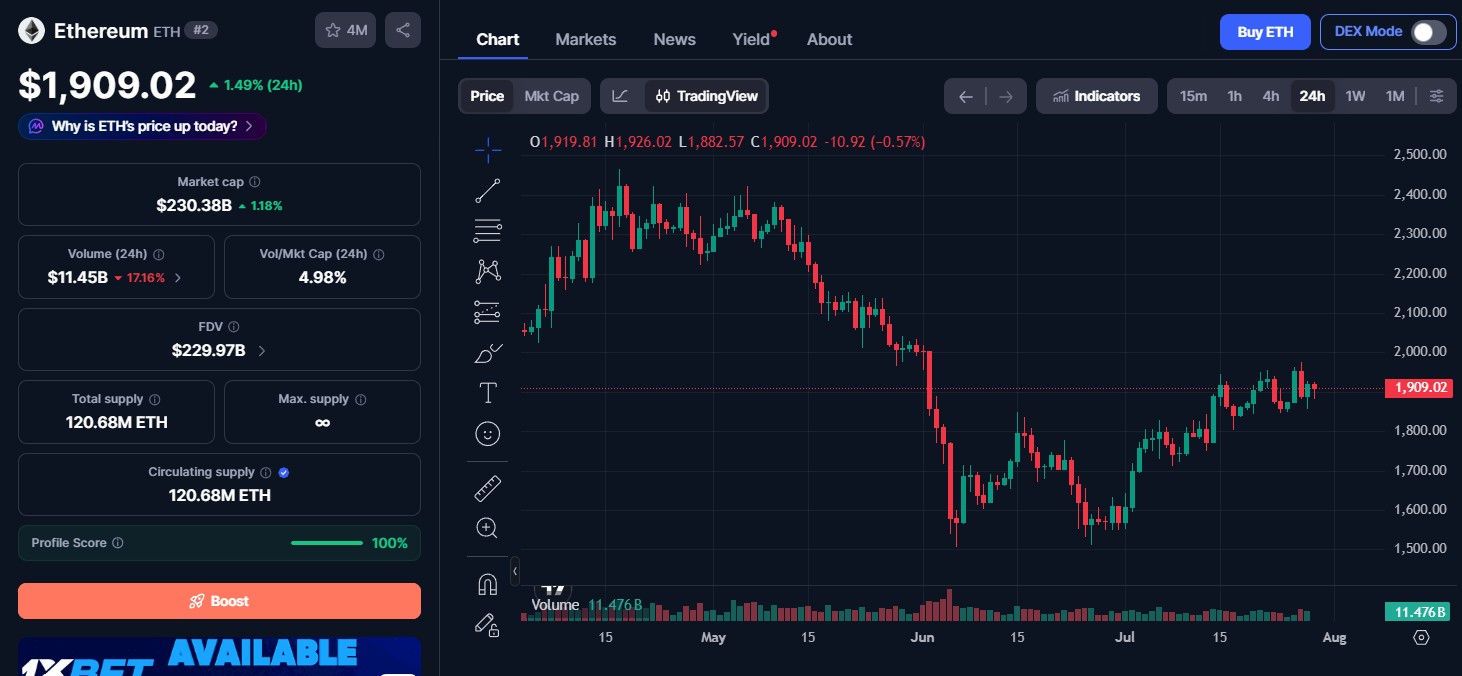Click Total supply 120.68M ETH value
The width and height of the screenshot is (1462, 676).
[117, 422]
